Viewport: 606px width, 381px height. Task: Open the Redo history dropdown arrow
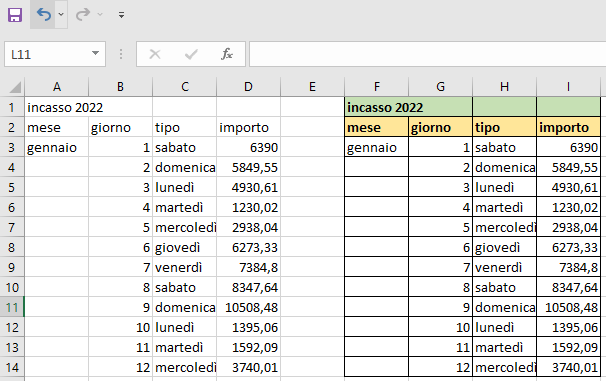point(100,15)
